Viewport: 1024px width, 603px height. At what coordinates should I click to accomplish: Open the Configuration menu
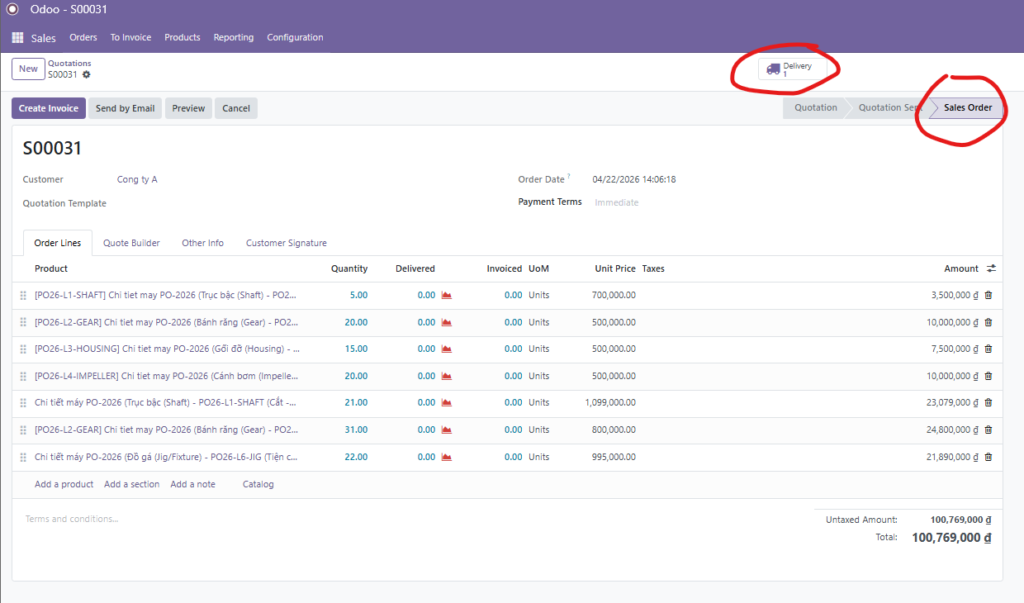[295, 38]
